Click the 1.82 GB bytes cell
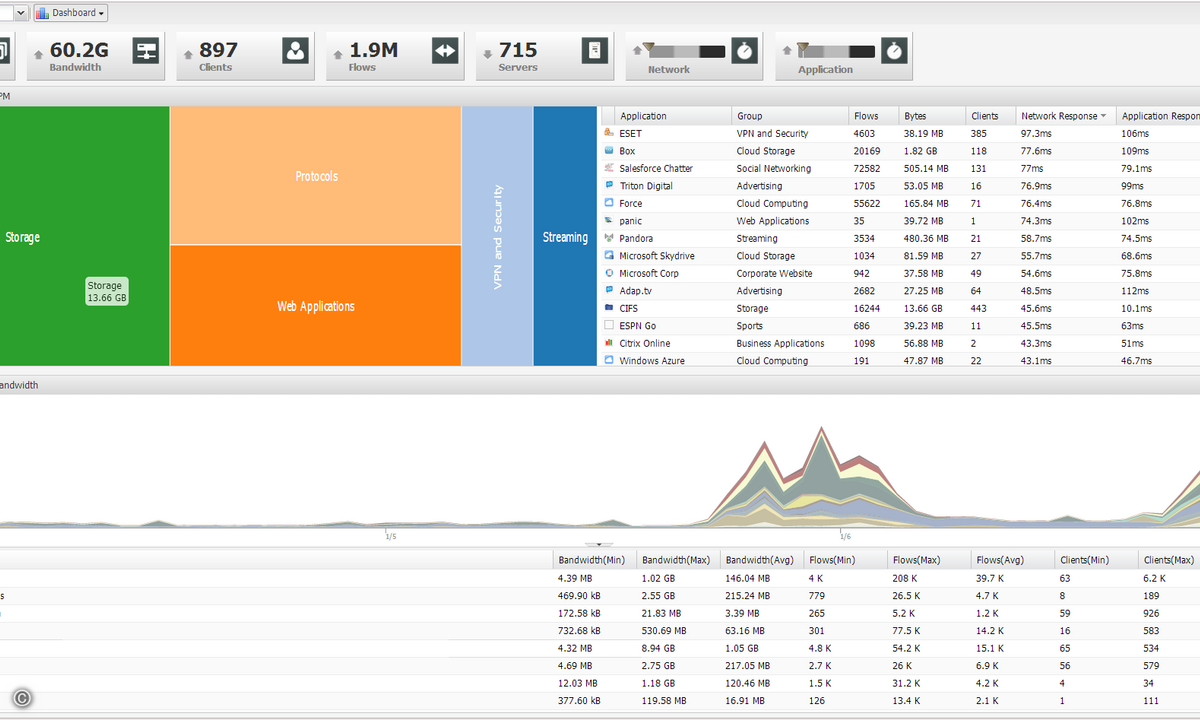 point(921,151)
